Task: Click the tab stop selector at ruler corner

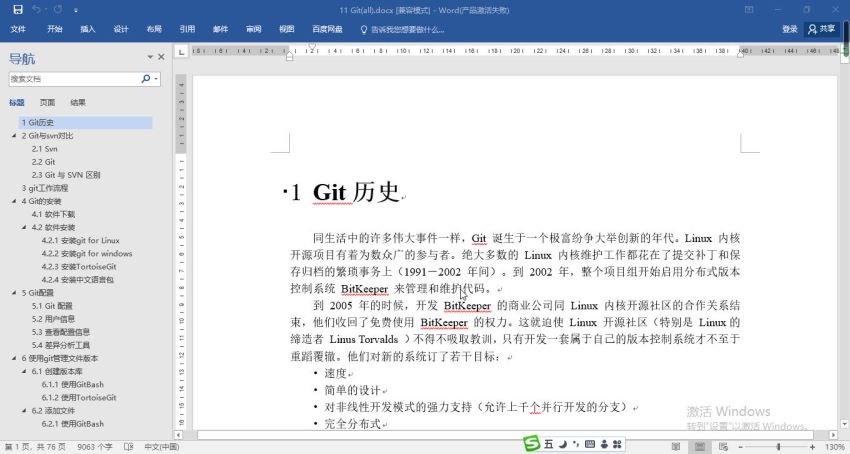Action: (x=181, y=52)
